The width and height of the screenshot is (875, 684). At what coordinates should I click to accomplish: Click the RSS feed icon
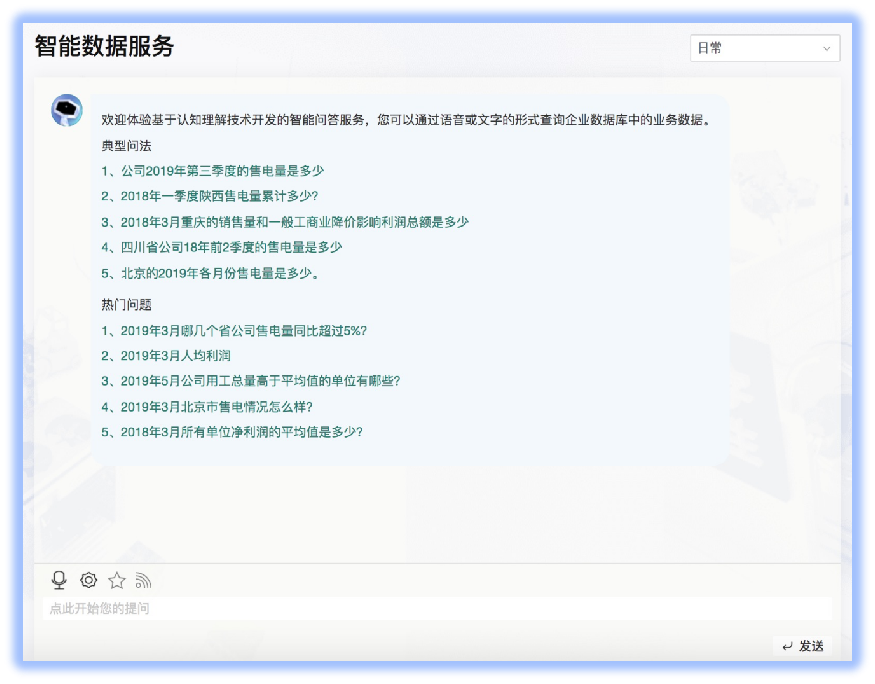pyautogui.click(x=143, y=580)
